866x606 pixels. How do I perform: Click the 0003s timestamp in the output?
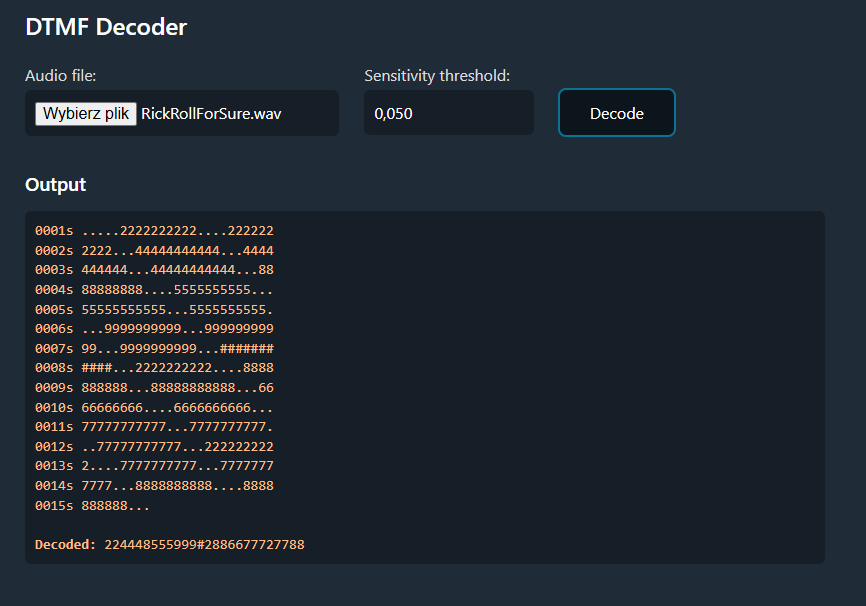[x=57, y=269]
